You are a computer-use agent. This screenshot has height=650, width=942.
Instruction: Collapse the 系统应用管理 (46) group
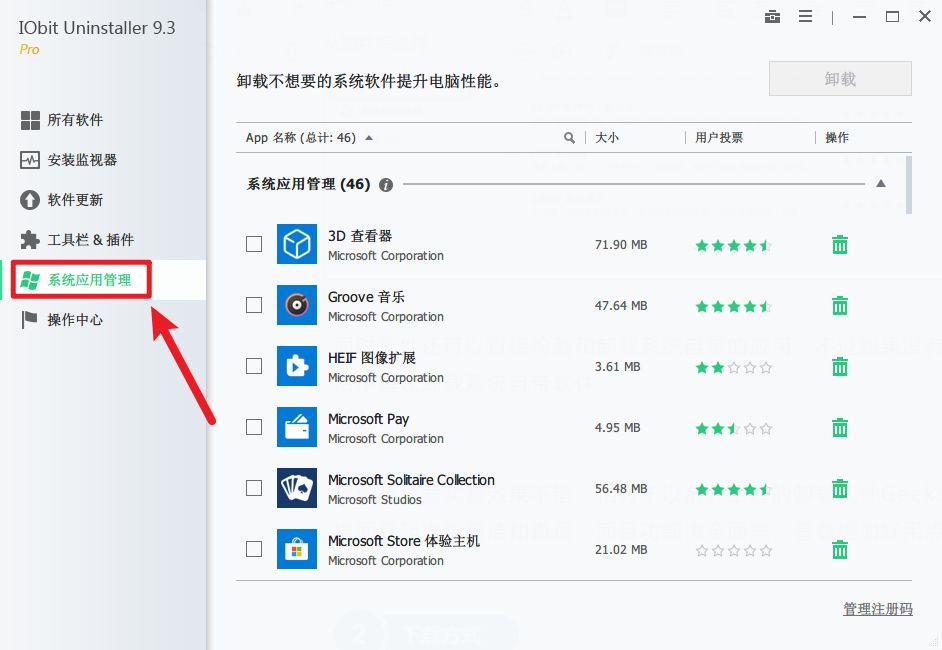tap(880, 184)
